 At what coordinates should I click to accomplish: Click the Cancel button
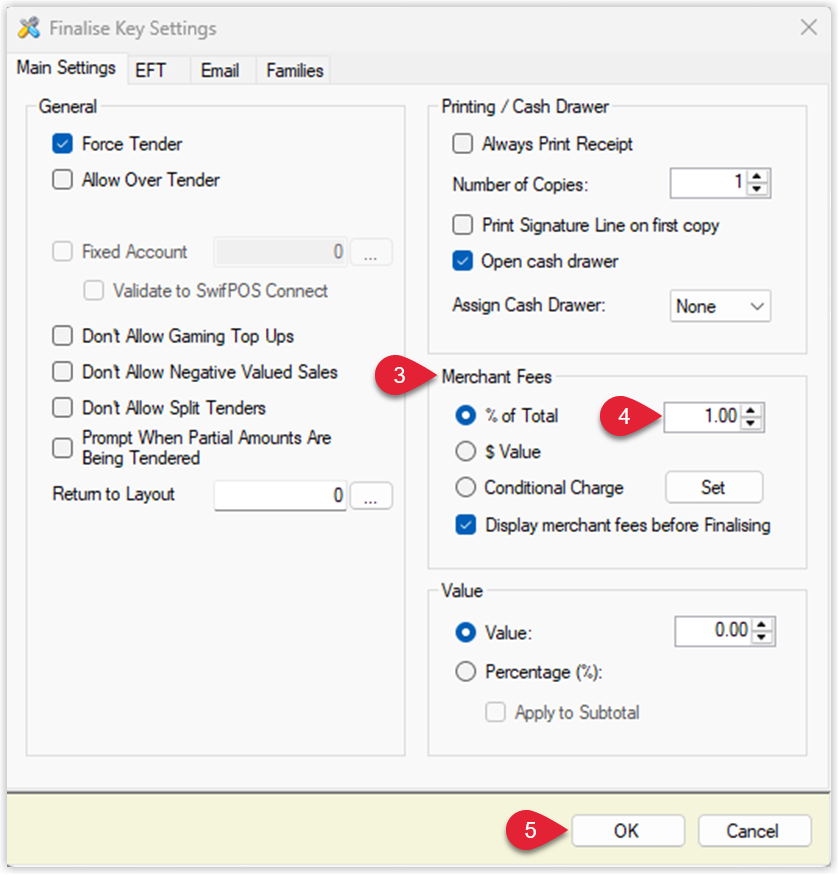tap(754, 830)
